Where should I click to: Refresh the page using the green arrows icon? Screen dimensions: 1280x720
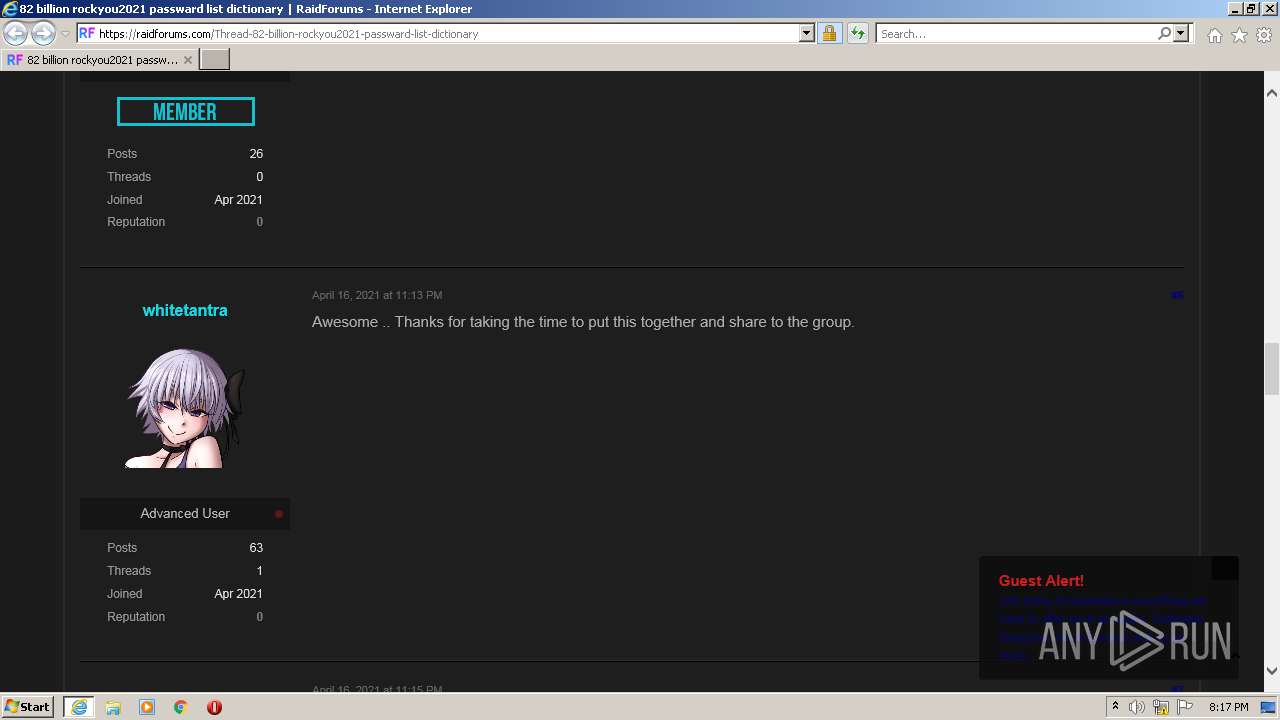(858, 33)
